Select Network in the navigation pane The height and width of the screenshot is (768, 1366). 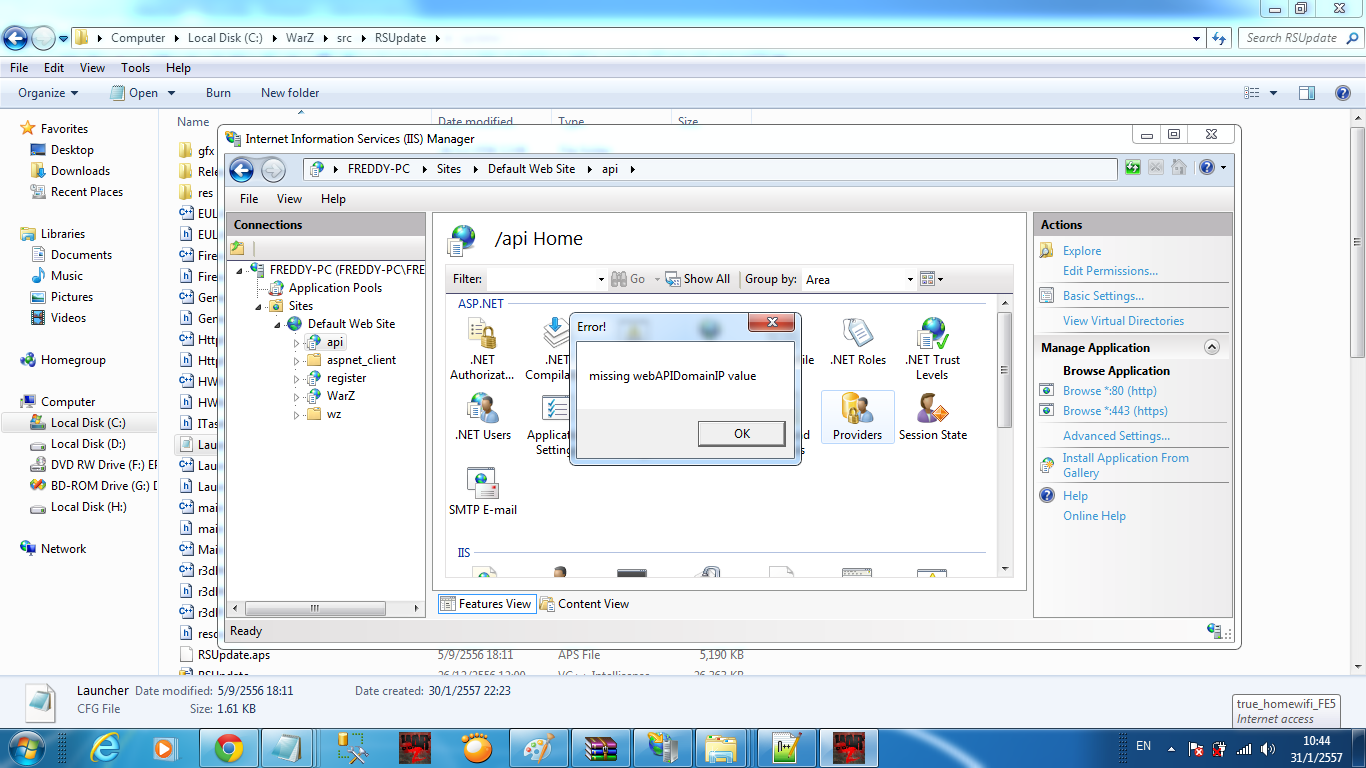click(63, 549)
